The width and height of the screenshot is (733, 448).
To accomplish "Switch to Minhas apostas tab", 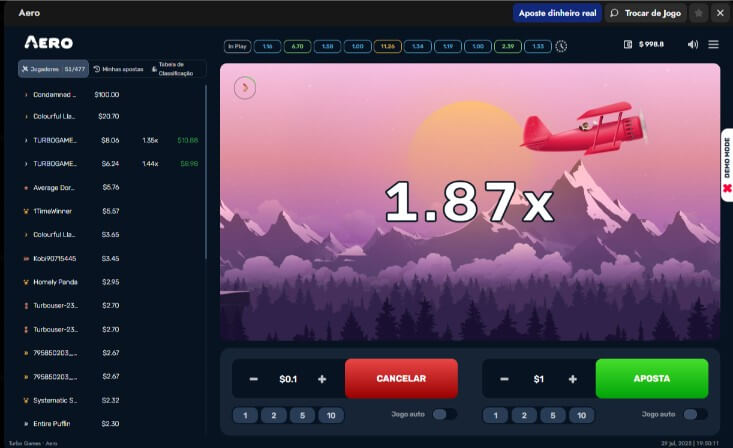I will [x=118, y=69].
